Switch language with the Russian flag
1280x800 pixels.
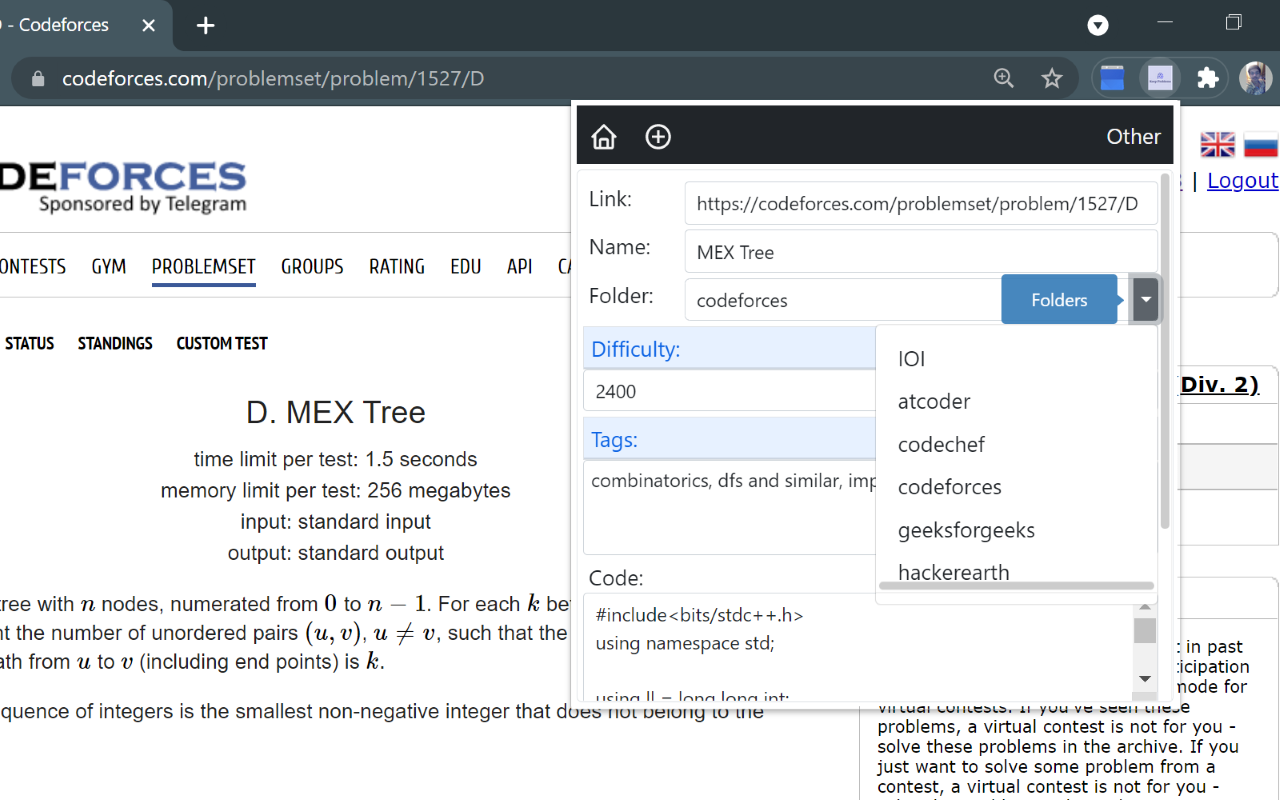point(1261,145)
